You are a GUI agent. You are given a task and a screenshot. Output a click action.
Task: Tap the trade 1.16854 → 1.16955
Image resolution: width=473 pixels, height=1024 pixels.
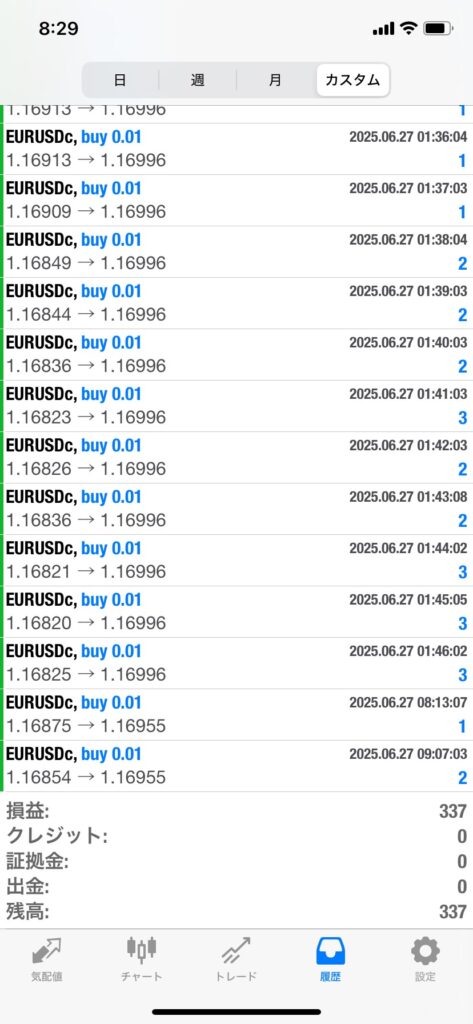[236, 767]
